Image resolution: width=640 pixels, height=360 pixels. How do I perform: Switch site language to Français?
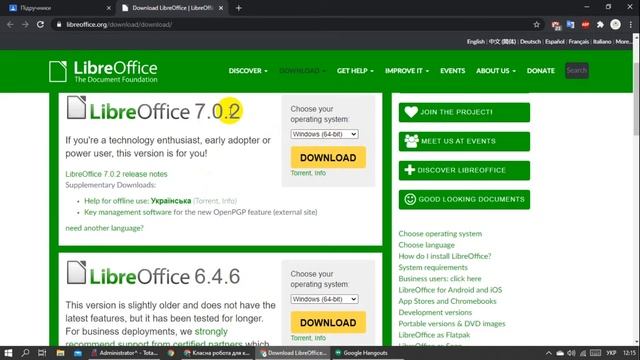pos(579,42)
